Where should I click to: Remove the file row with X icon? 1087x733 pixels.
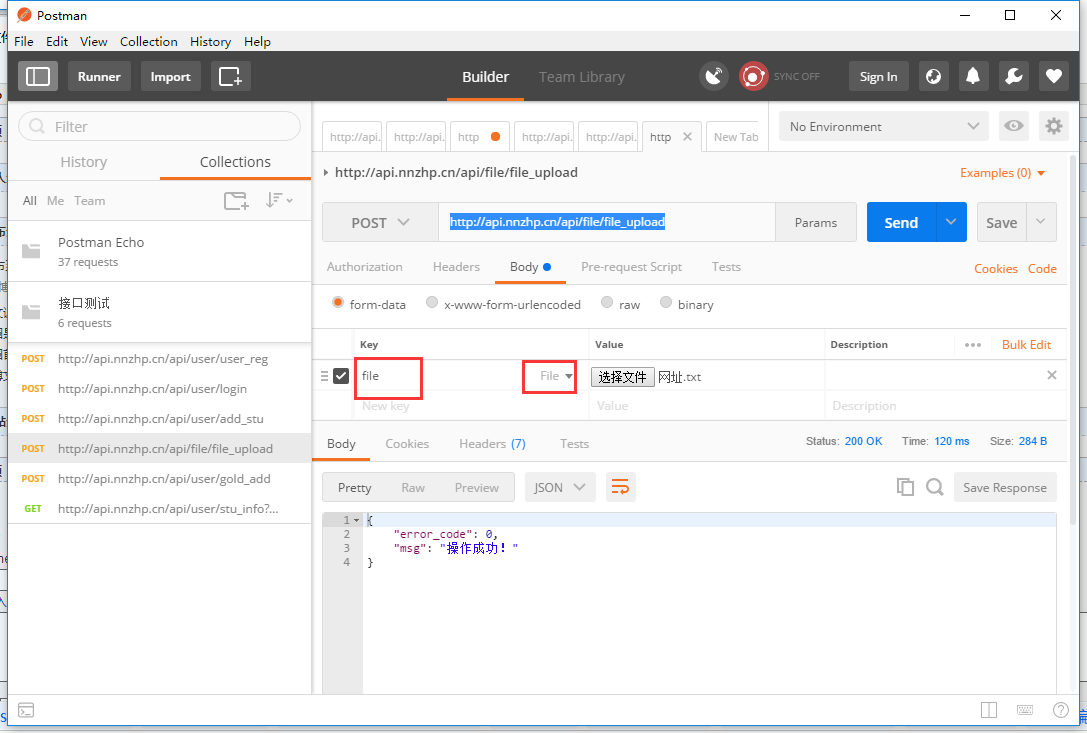pos(1052,375)
